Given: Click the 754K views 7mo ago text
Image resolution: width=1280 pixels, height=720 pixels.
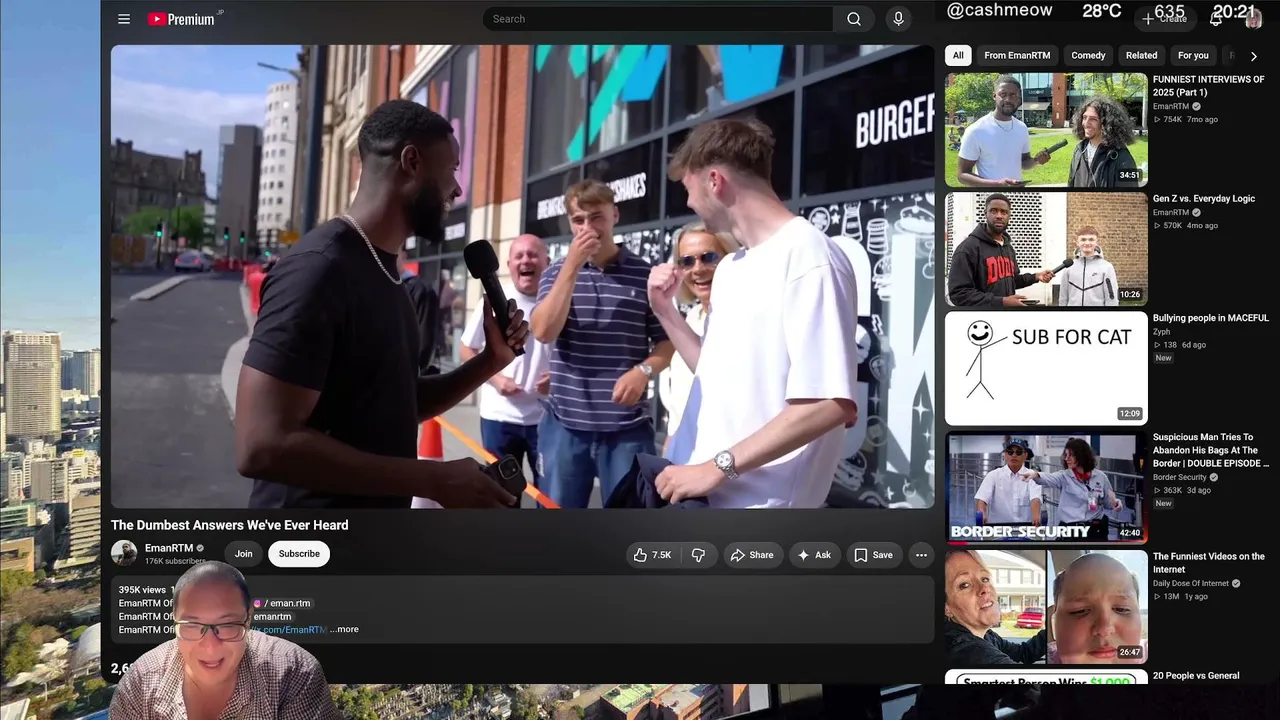Looking at the screenshot, I should [1186, 120].
